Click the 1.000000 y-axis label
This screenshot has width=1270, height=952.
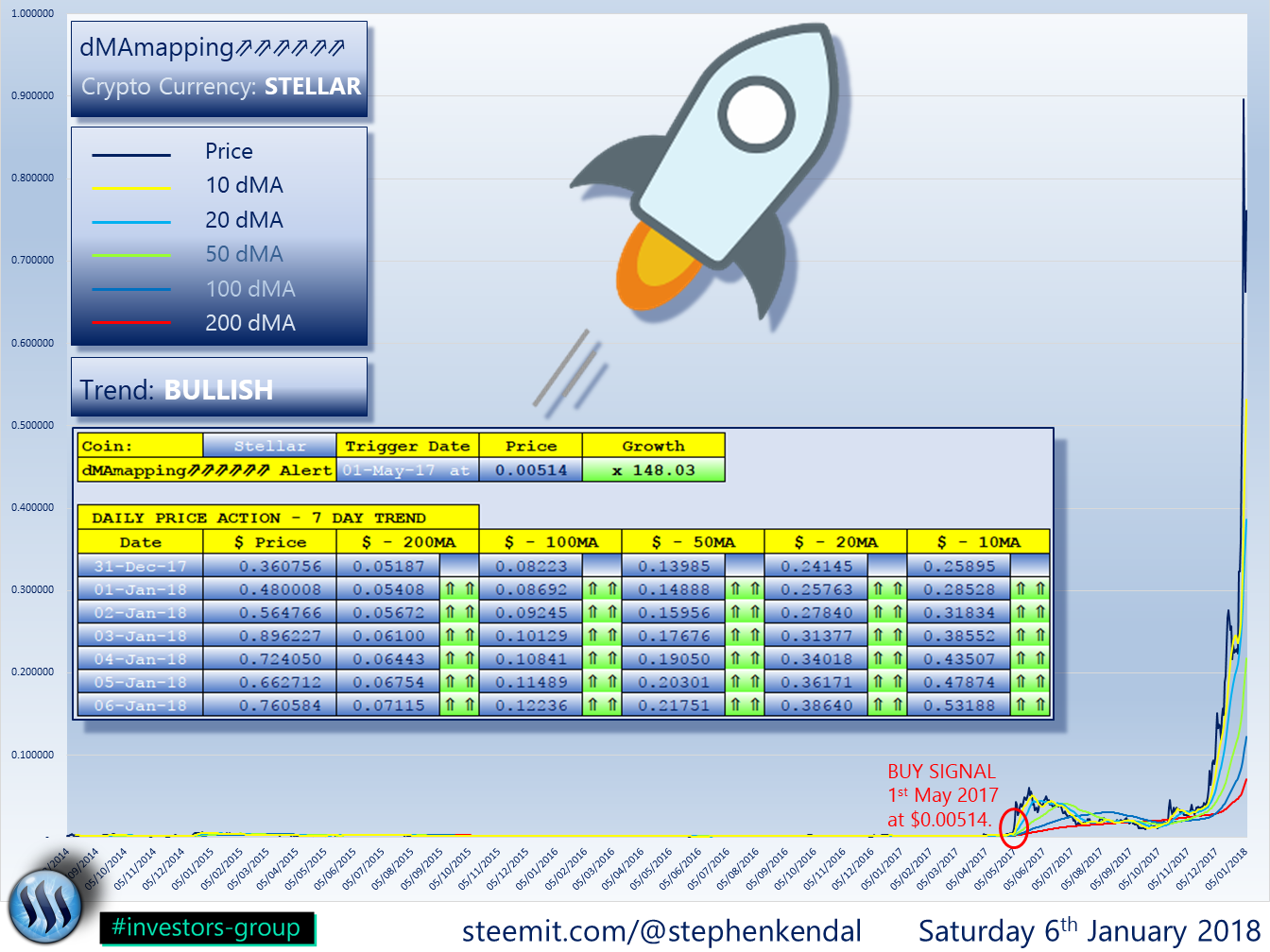33,13
